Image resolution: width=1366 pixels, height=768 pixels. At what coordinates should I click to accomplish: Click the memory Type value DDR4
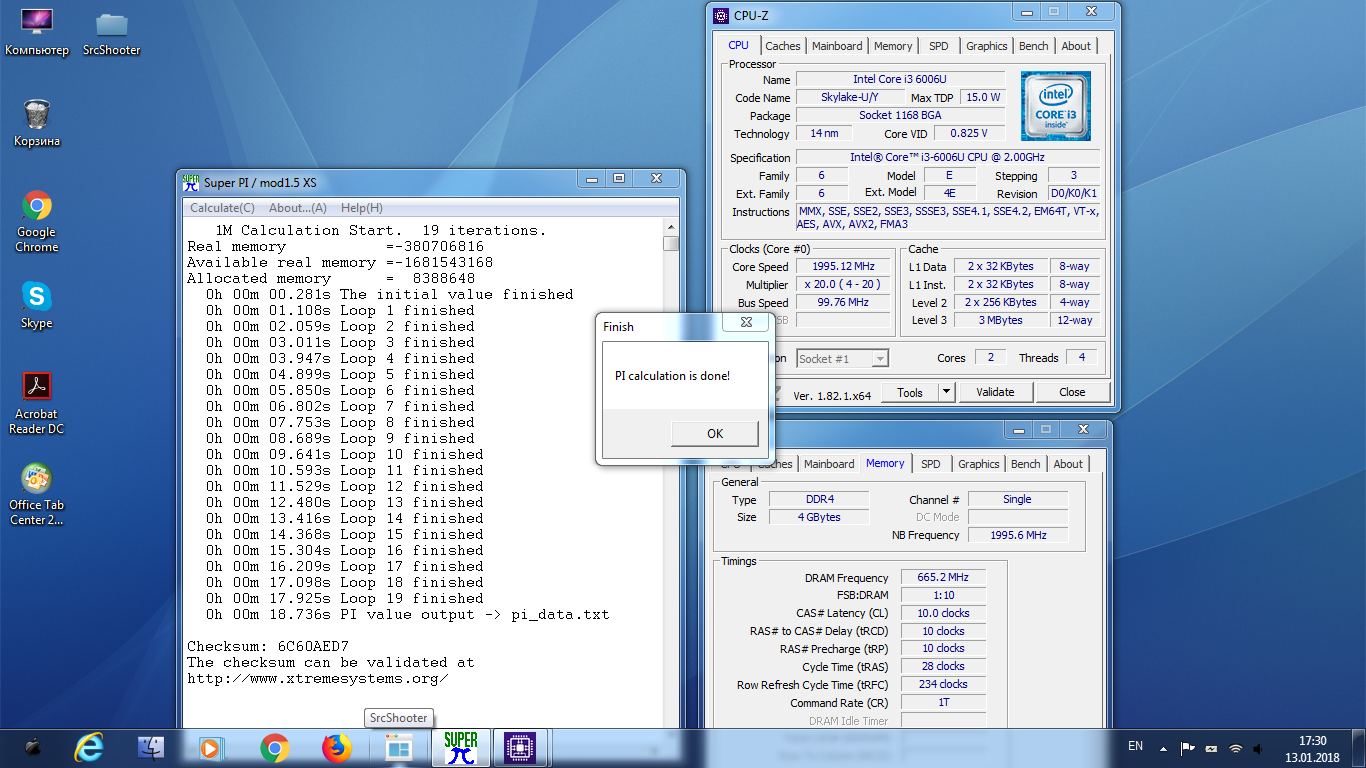pyautogui.click(x=819, y=499)
